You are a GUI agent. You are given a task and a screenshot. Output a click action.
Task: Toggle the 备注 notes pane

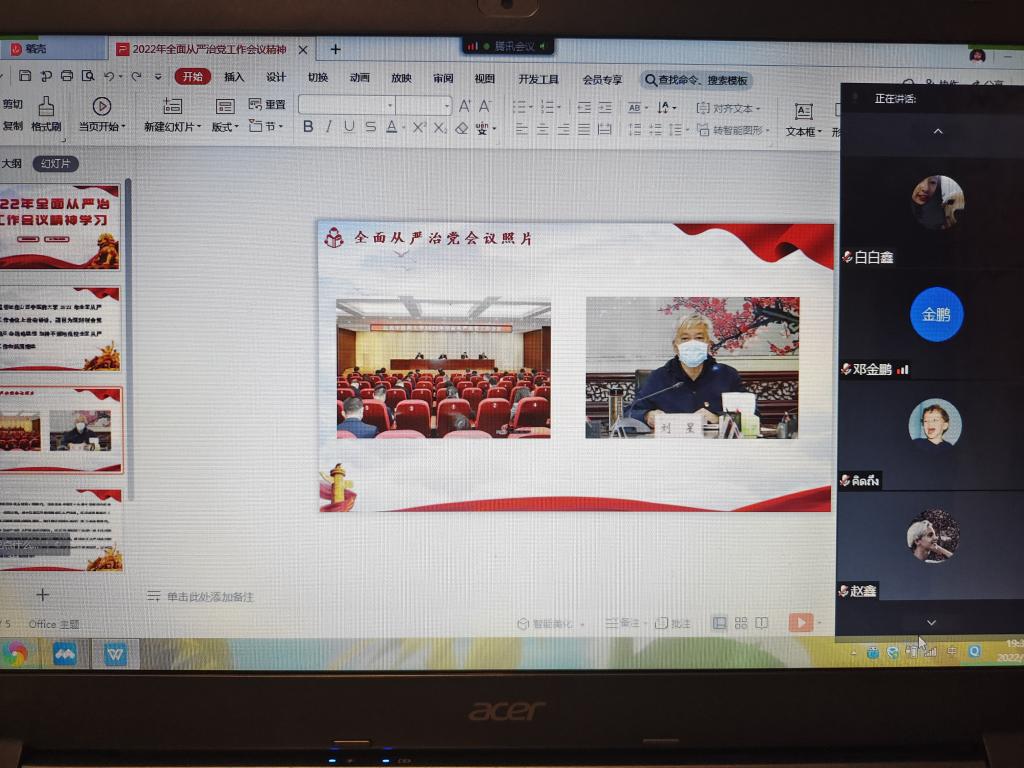(x=622, y=623)
